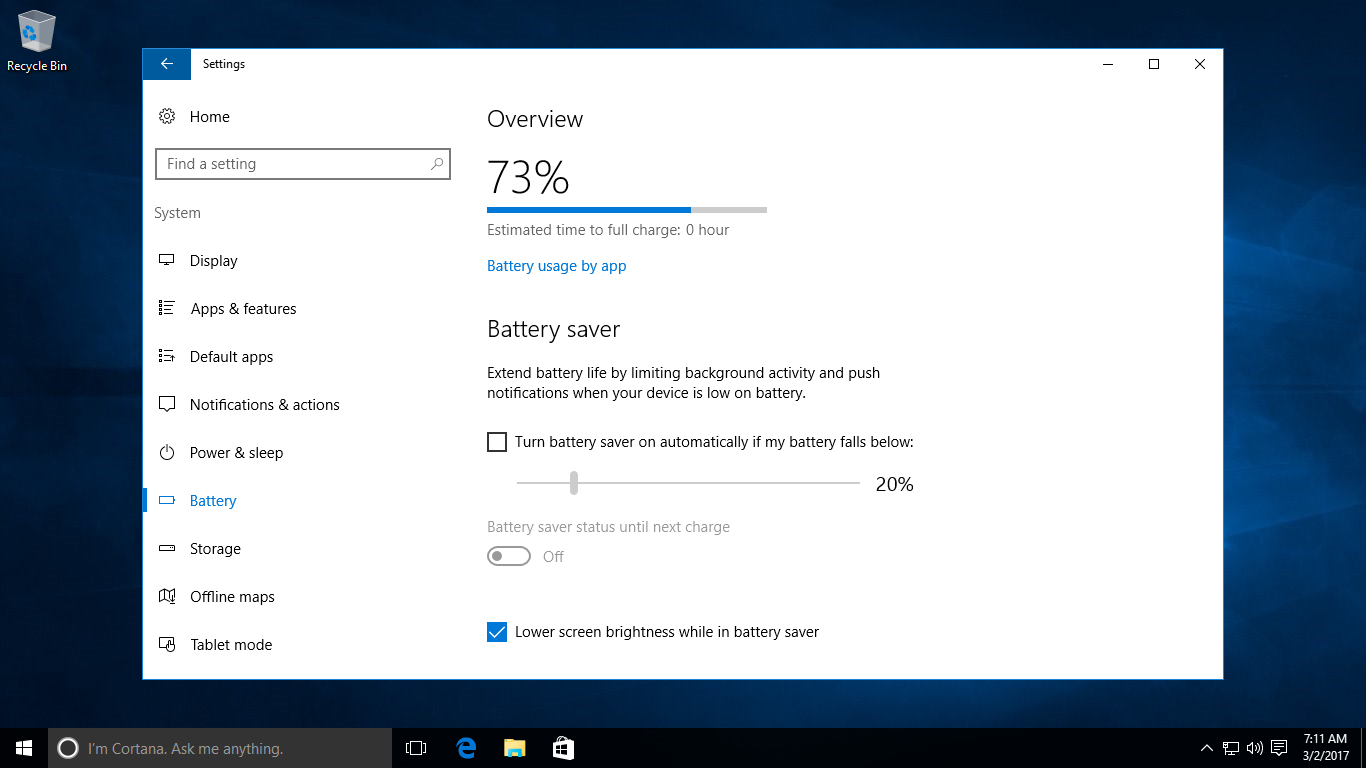
Task: Click the Notifications & actions speech icon
Action: pos(167,405)
